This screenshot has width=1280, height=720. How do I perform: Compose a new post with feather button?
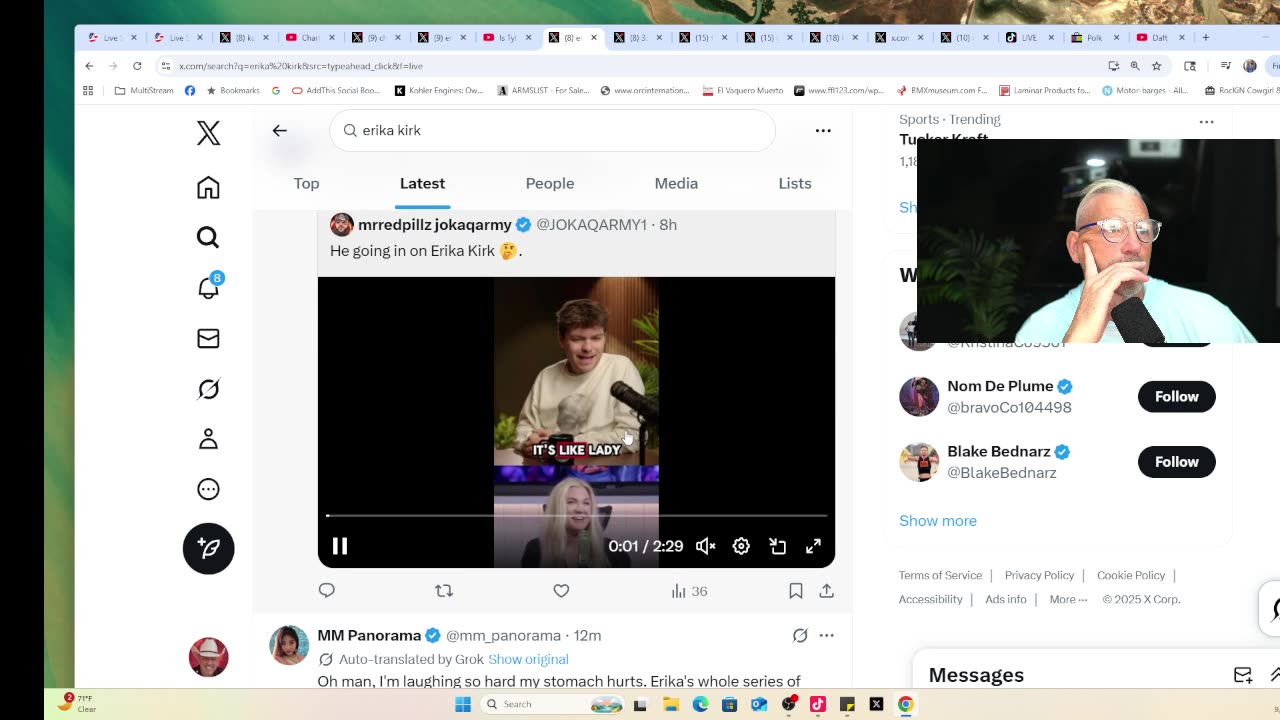tap(208, 548)
